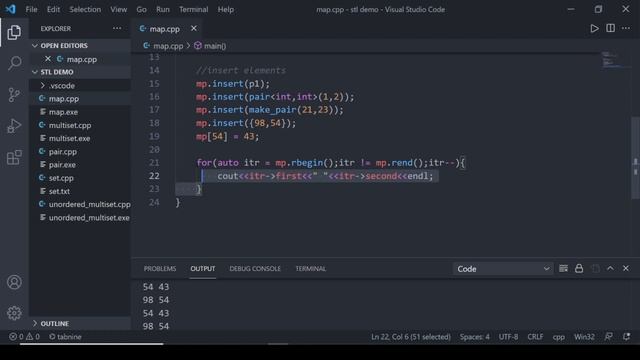The image size is (640, 360).
Task: Collapse the Open Editors section
Action: tap(80, 45)
